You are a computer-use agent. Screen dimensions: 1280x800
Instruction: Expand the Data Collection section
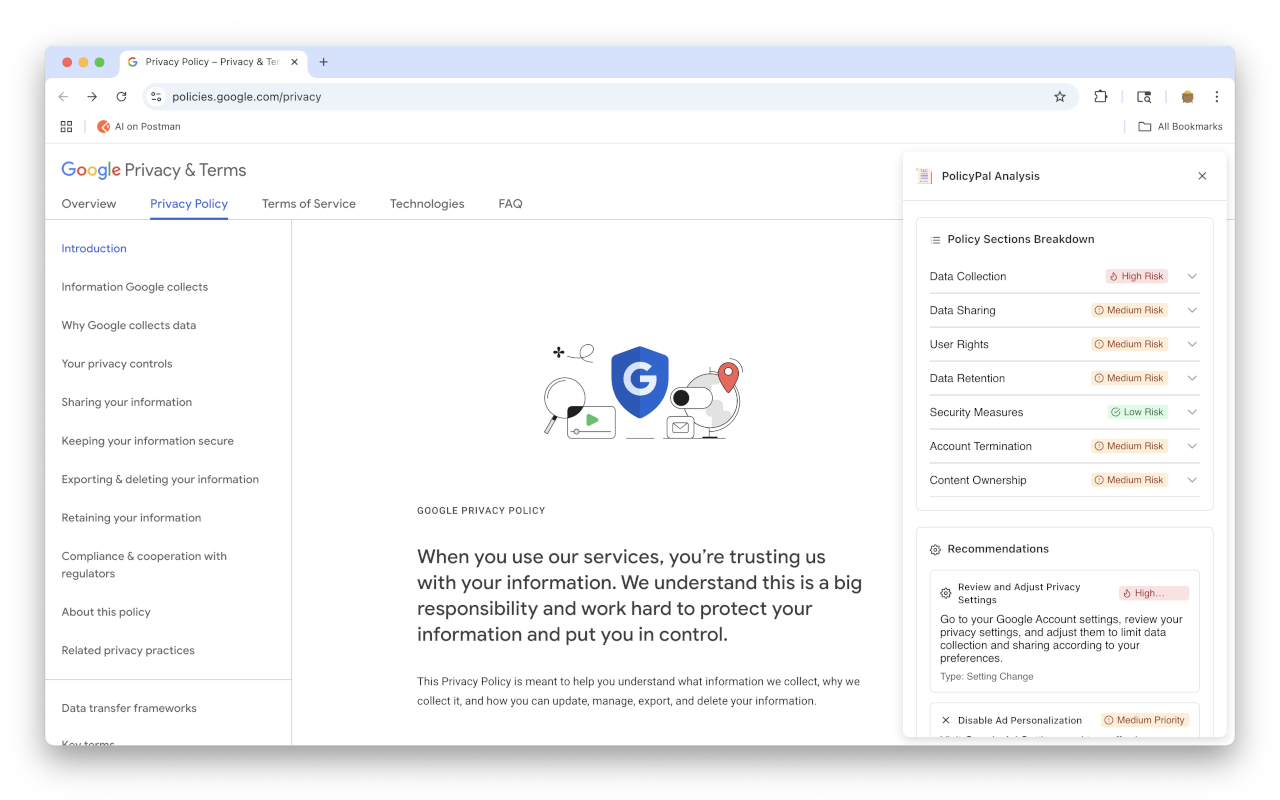[x=1192, y=276]
